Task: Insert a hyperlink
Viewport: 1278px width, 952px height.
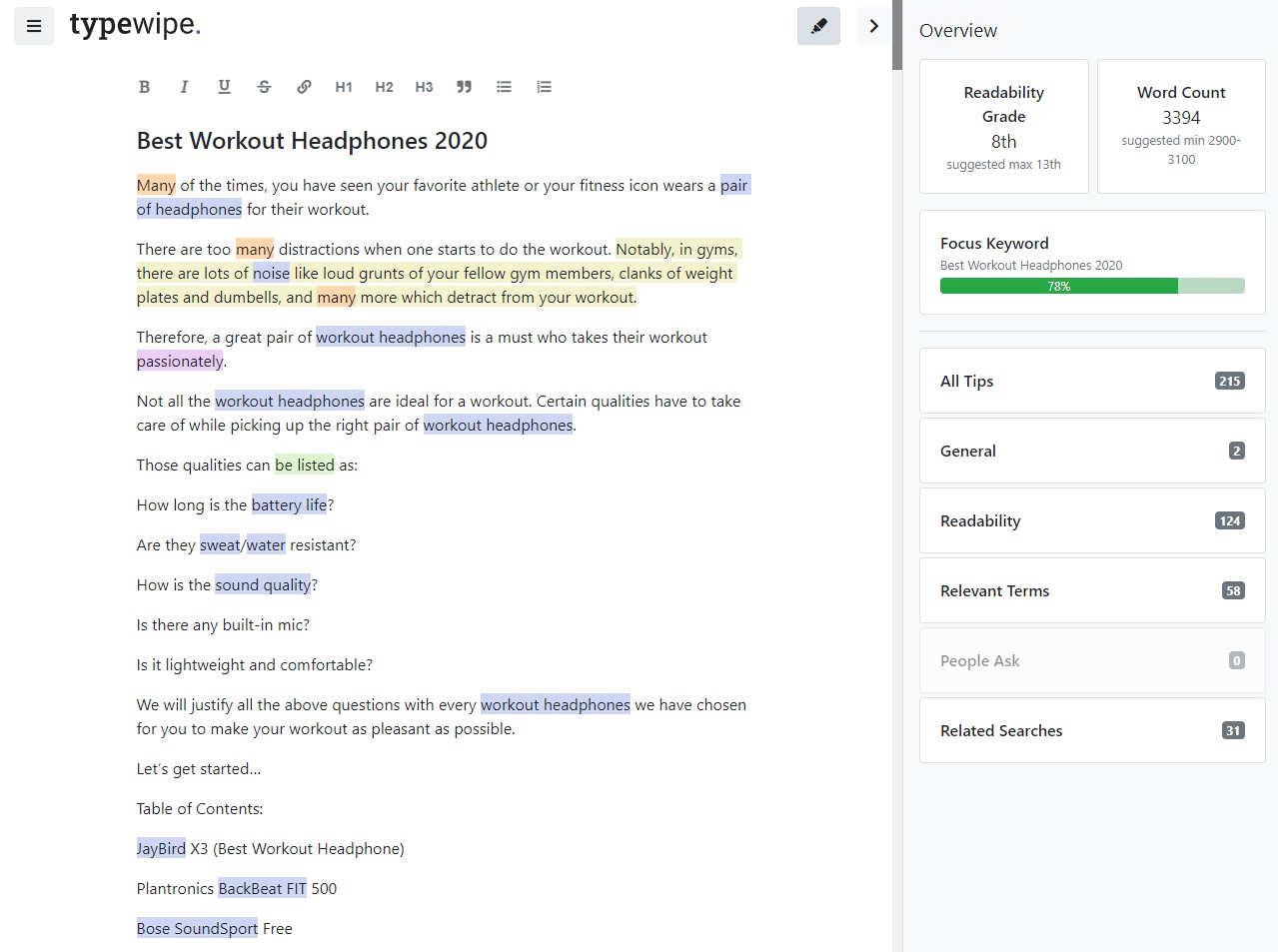Action: pyautogui.click(x=304, y=87)
